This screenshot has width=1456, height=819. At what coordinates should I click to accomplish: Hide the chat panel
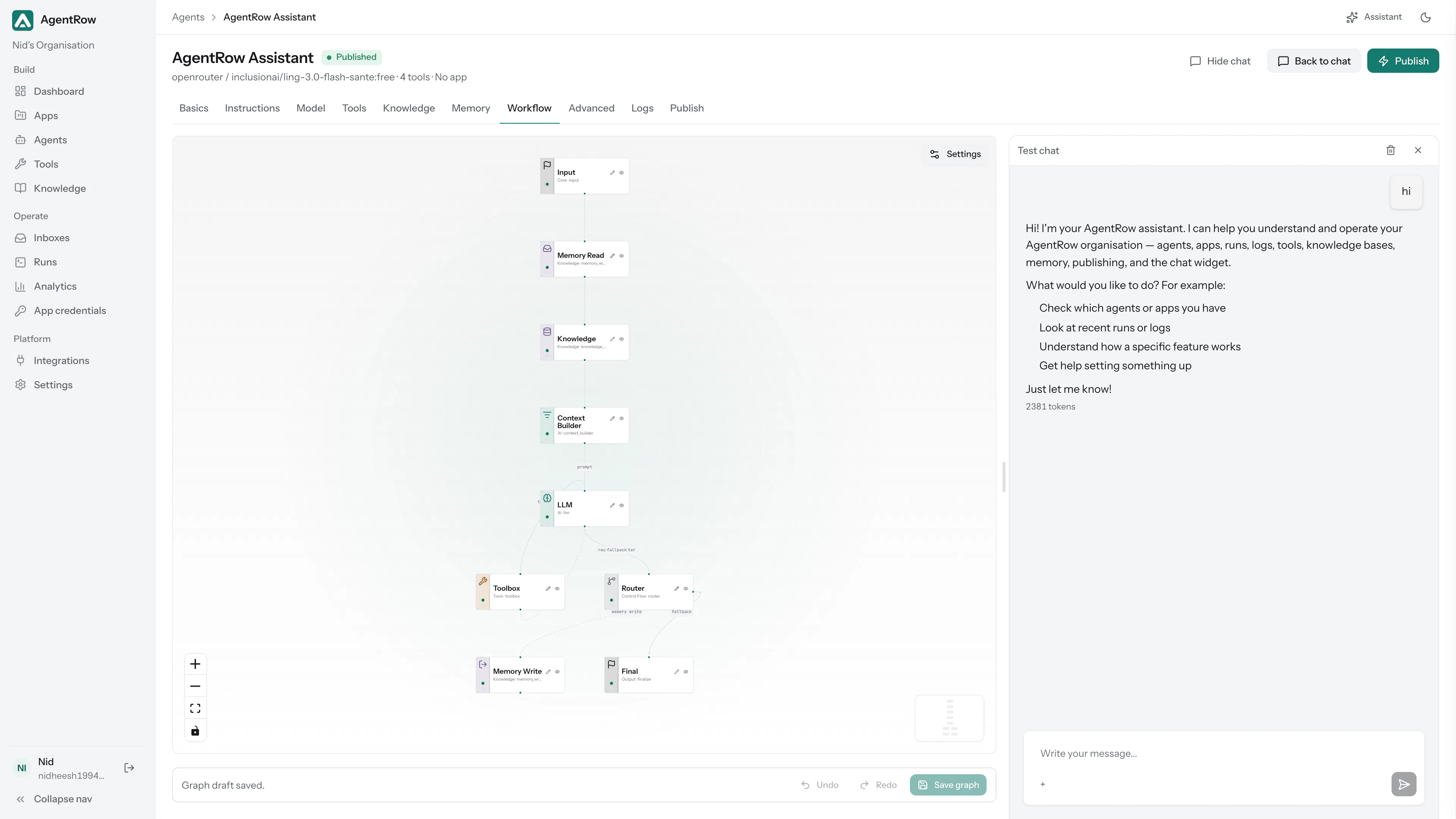(x=1220, y=61)
